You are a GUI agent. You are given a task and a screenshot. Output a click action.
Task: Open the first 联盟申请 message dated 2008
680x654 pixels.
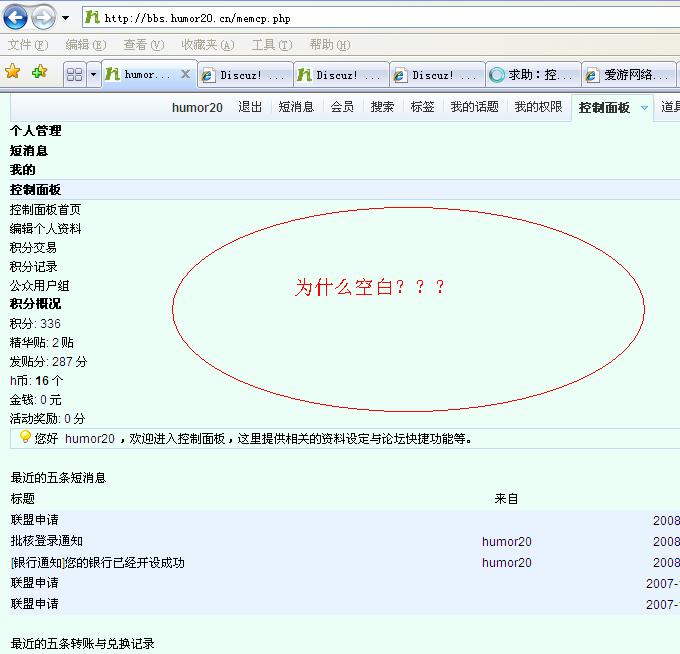(35, 520)
